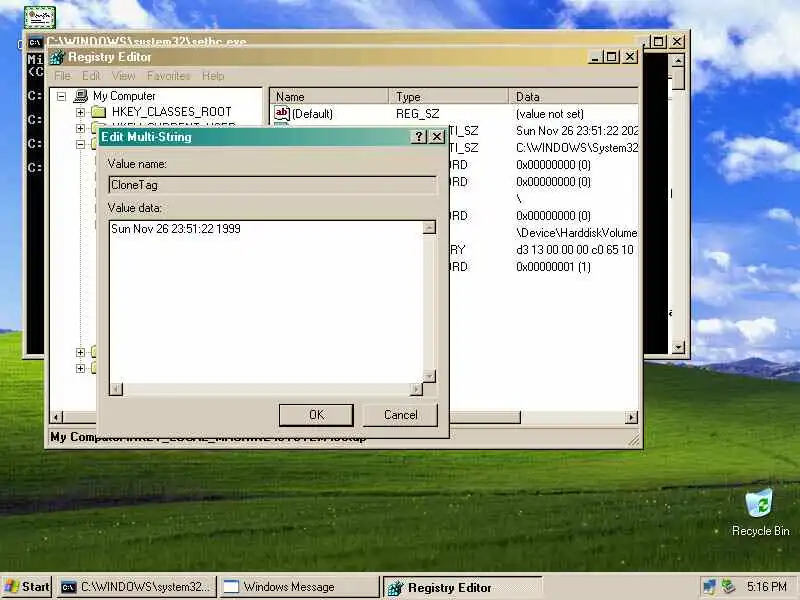800x600 pixels.
Task: Click the Name column header
Action: (x=330, y=96)
